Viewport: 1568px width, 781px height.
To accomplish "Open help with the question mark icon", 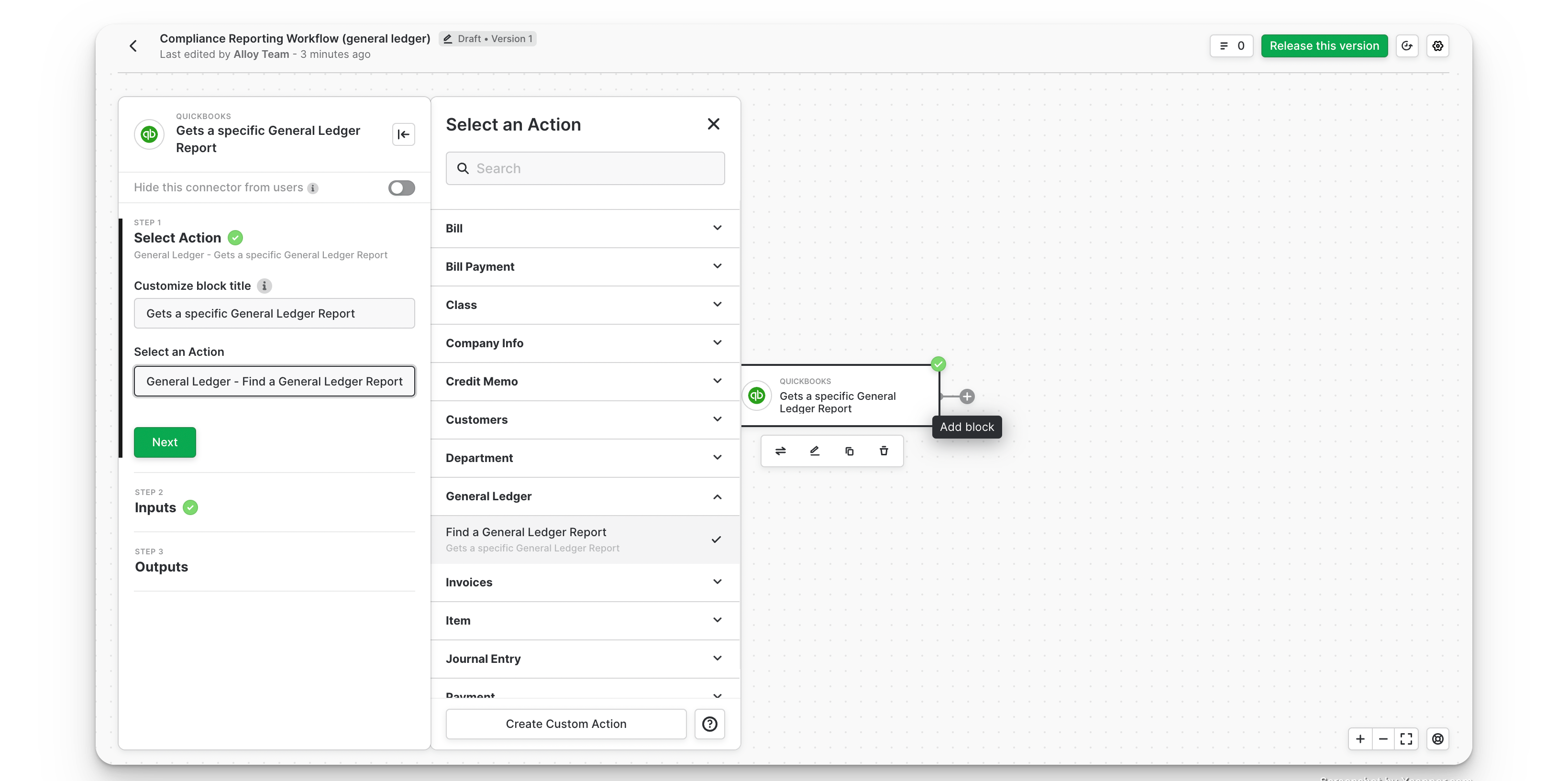I will tap(709, 724).
